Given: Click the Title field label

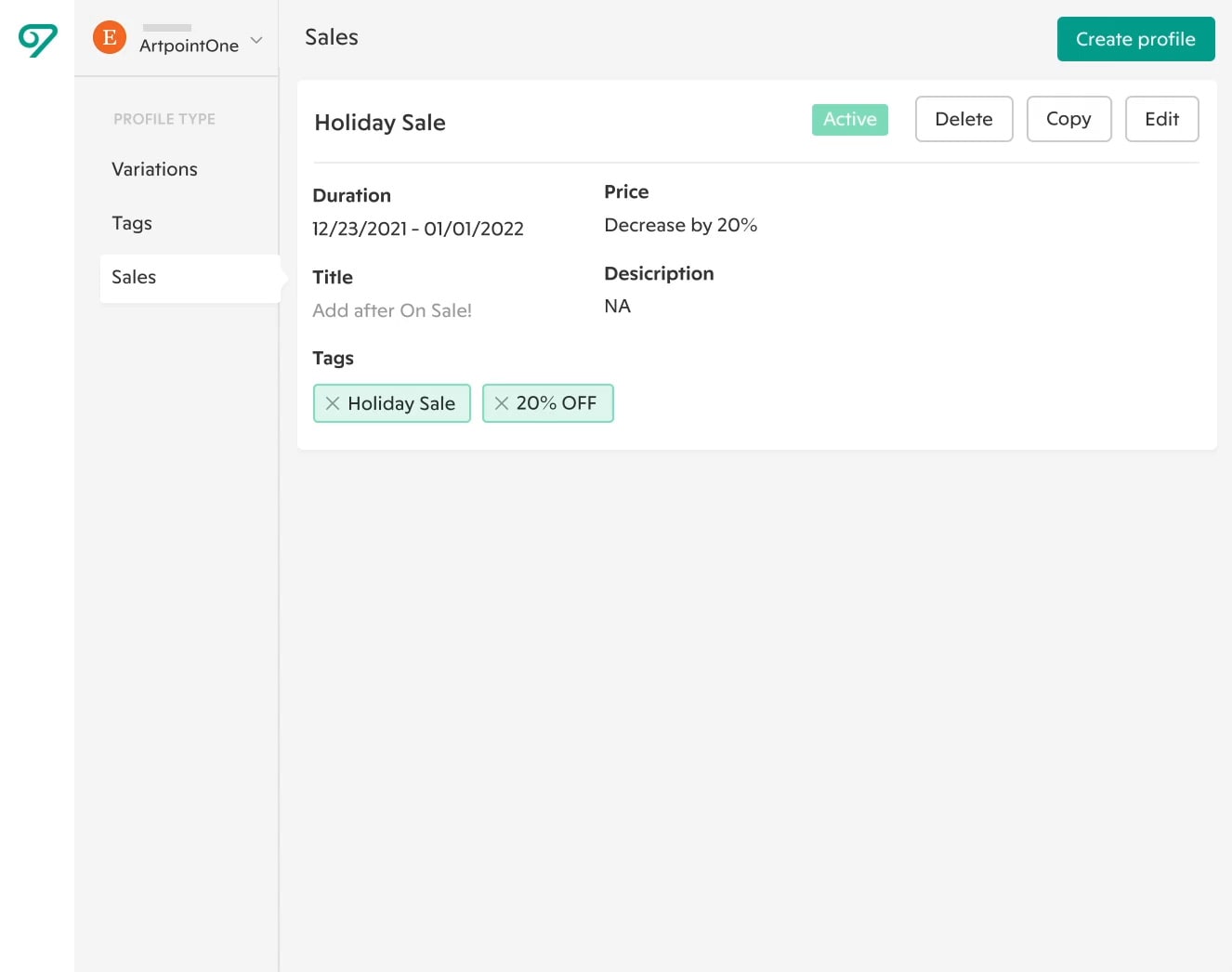Looking at the screenshot, I should point(333,277).
